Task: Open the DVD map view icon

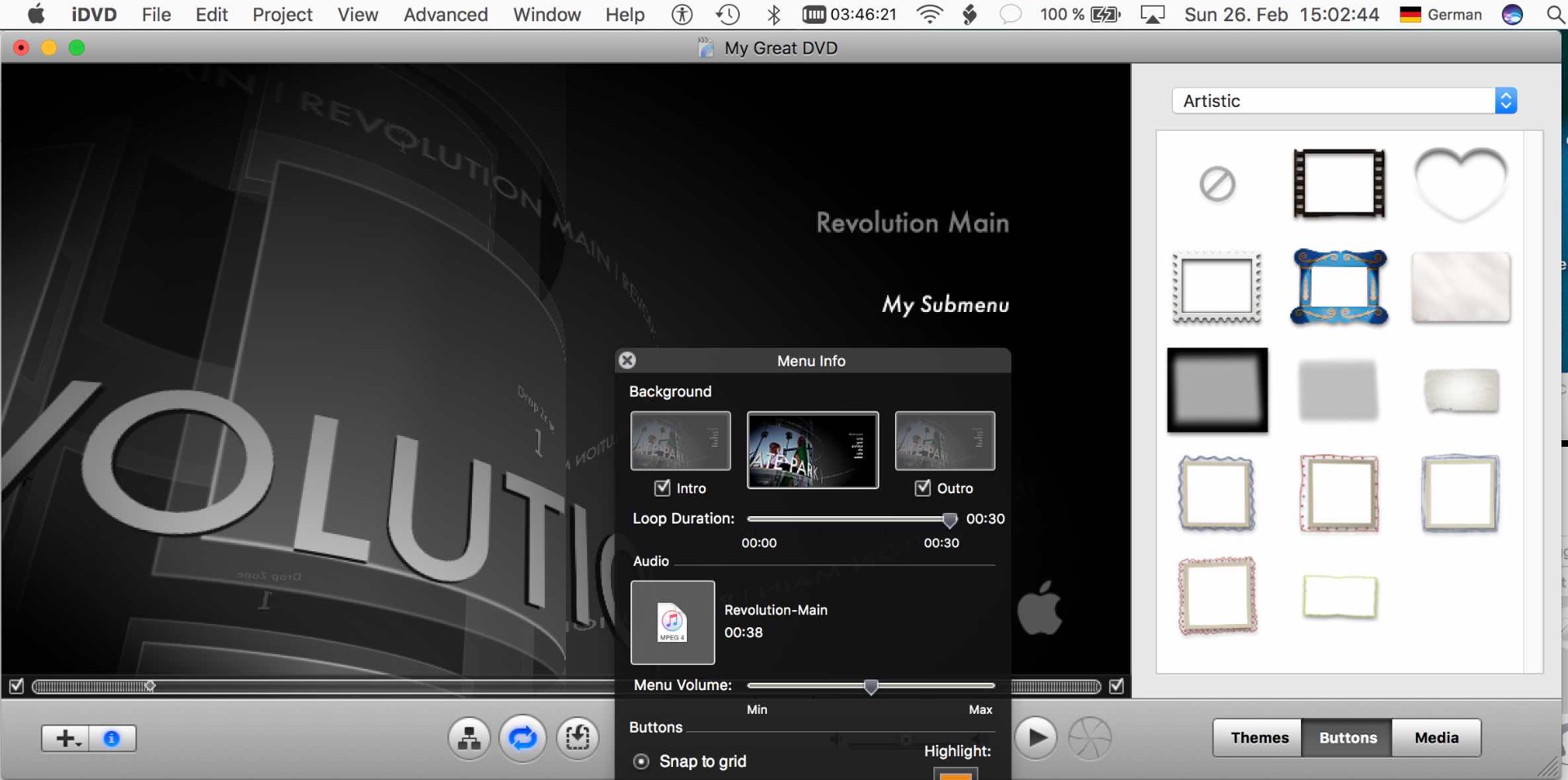Action: click(x=470, y=738)
